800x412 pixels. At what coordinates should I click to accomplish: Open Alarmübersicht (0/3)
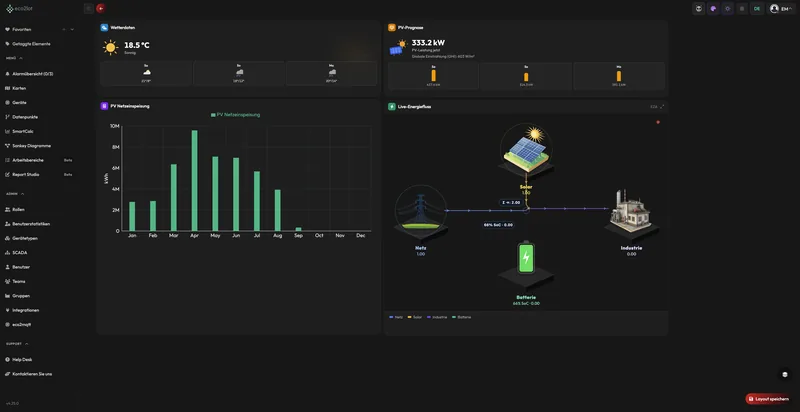[32, 74]
